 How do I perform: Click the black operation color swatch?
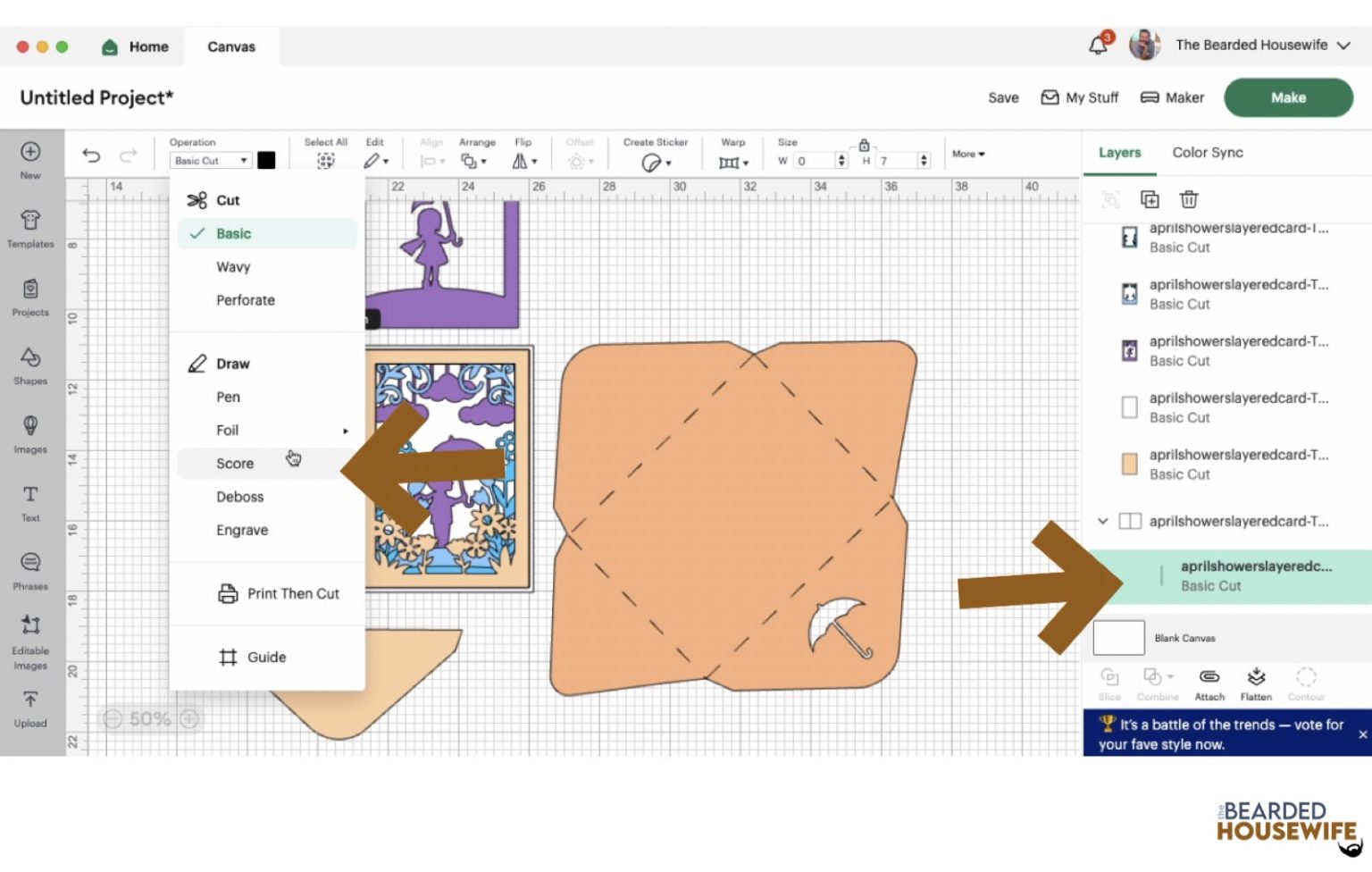point(266,161)
